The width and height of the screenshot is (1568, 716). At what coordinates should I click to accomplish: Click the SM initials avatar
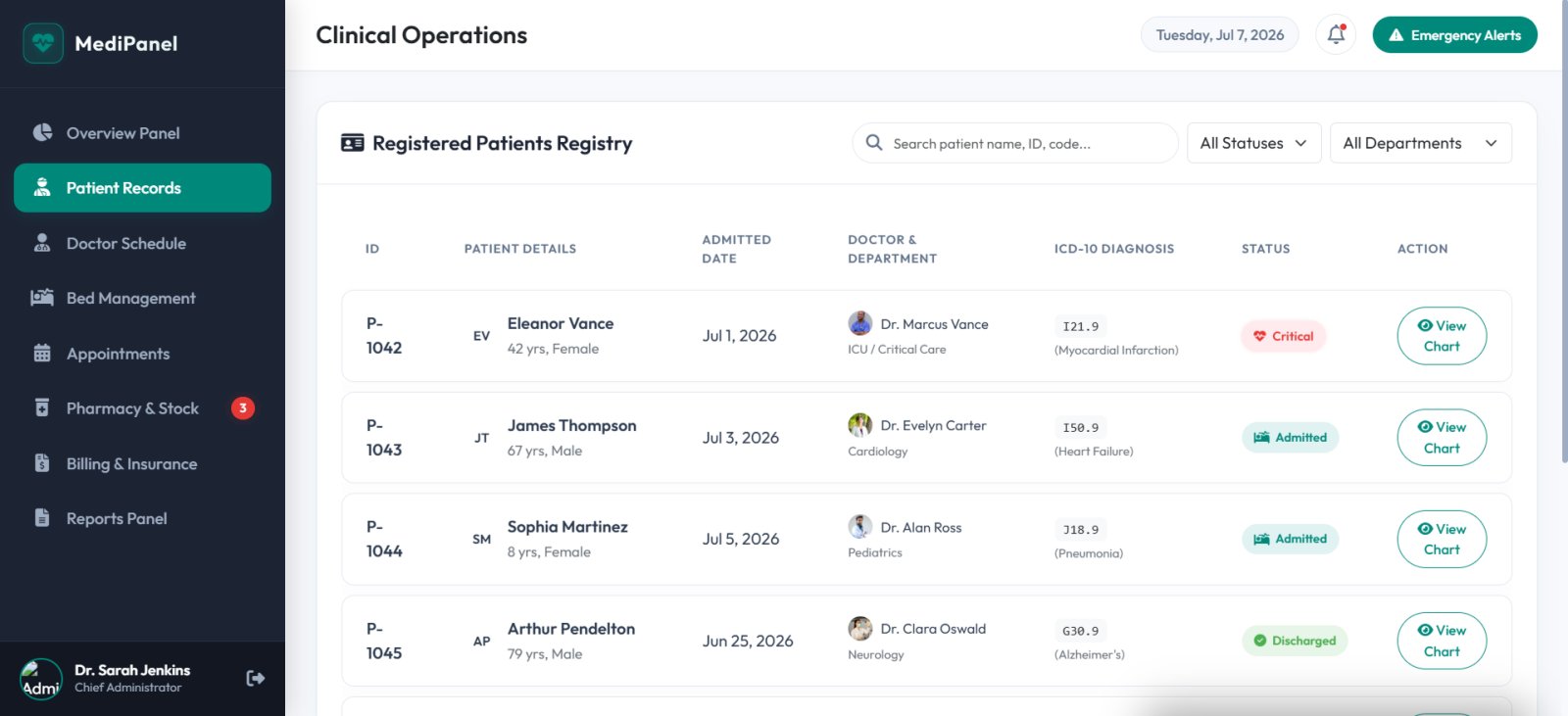tap(481, 539)
